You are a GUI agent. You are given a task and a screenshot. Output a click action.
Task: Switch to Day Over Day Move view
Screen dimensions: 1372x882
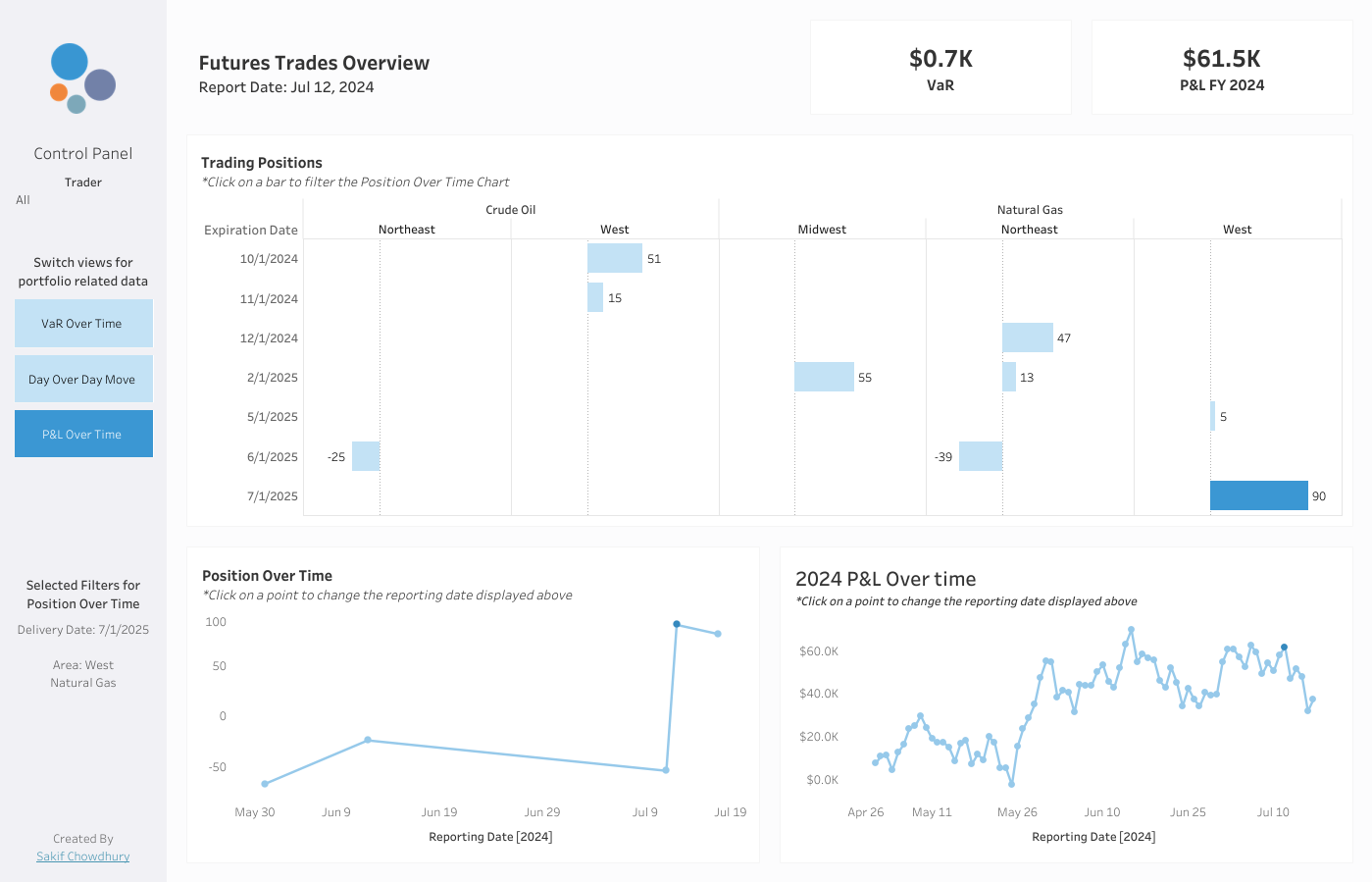[83, 379]
